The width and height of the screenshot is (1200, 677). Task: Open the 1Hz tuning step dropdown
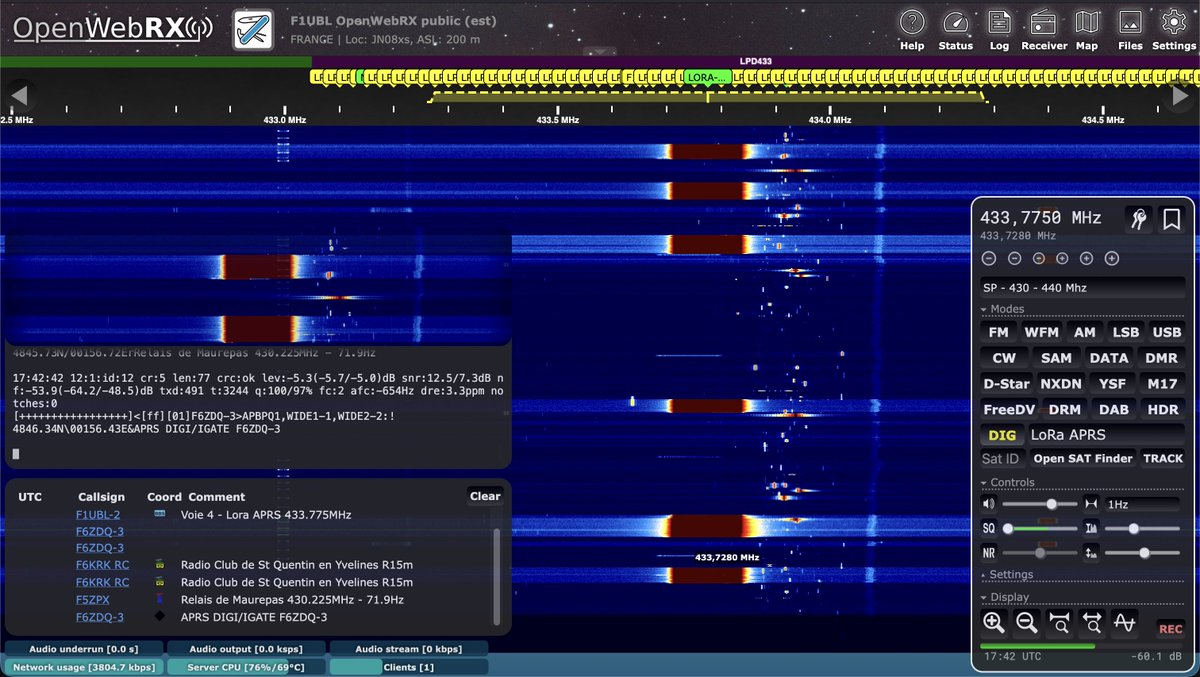(x=1144, y=505)
